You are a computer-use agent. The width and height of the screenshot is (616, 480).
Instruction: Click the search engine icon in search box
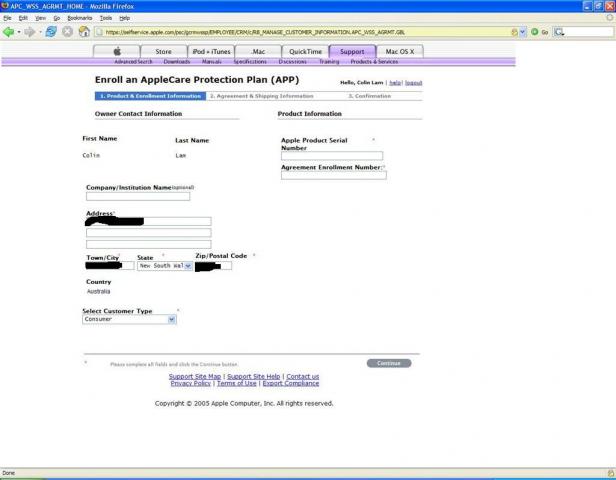(x=559, y=32)
